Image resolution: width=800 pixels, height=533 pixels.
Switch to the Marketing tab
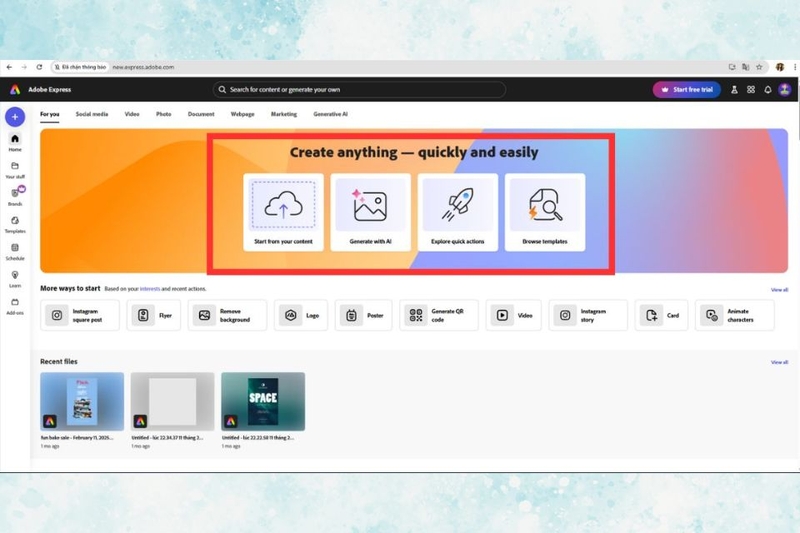coord(284,114)
